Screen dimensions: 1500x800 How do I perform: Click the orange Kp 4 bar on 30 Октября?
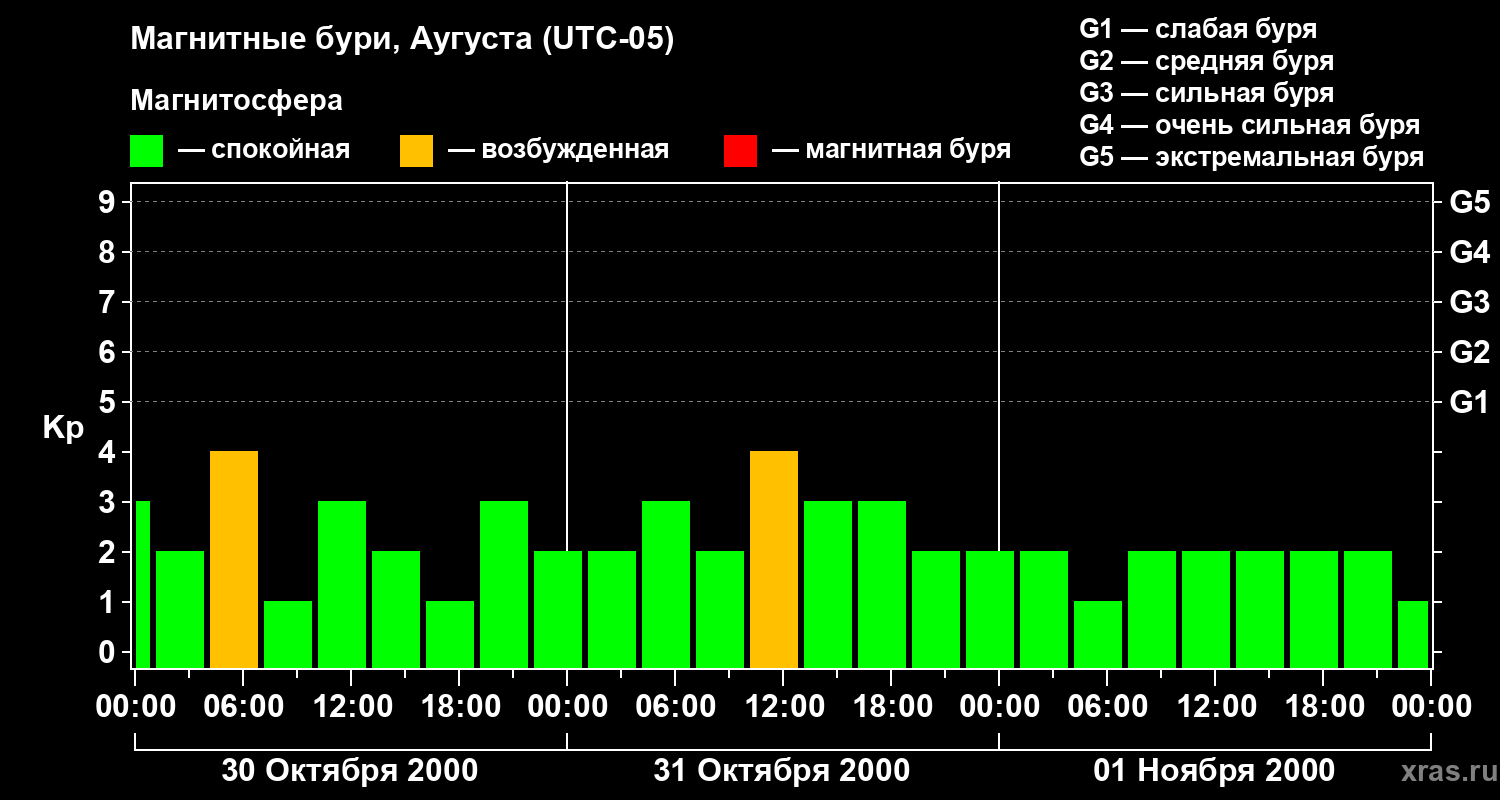click(234, 559)
